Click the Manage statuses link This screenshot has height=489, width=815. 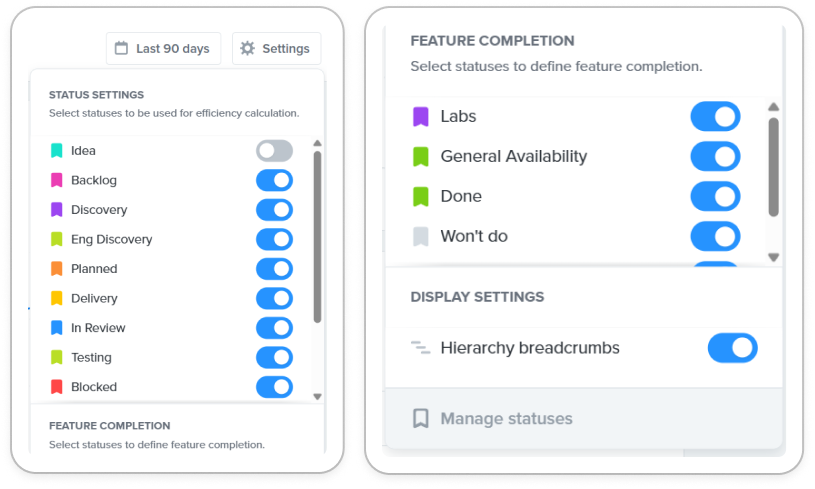[506, 418]
